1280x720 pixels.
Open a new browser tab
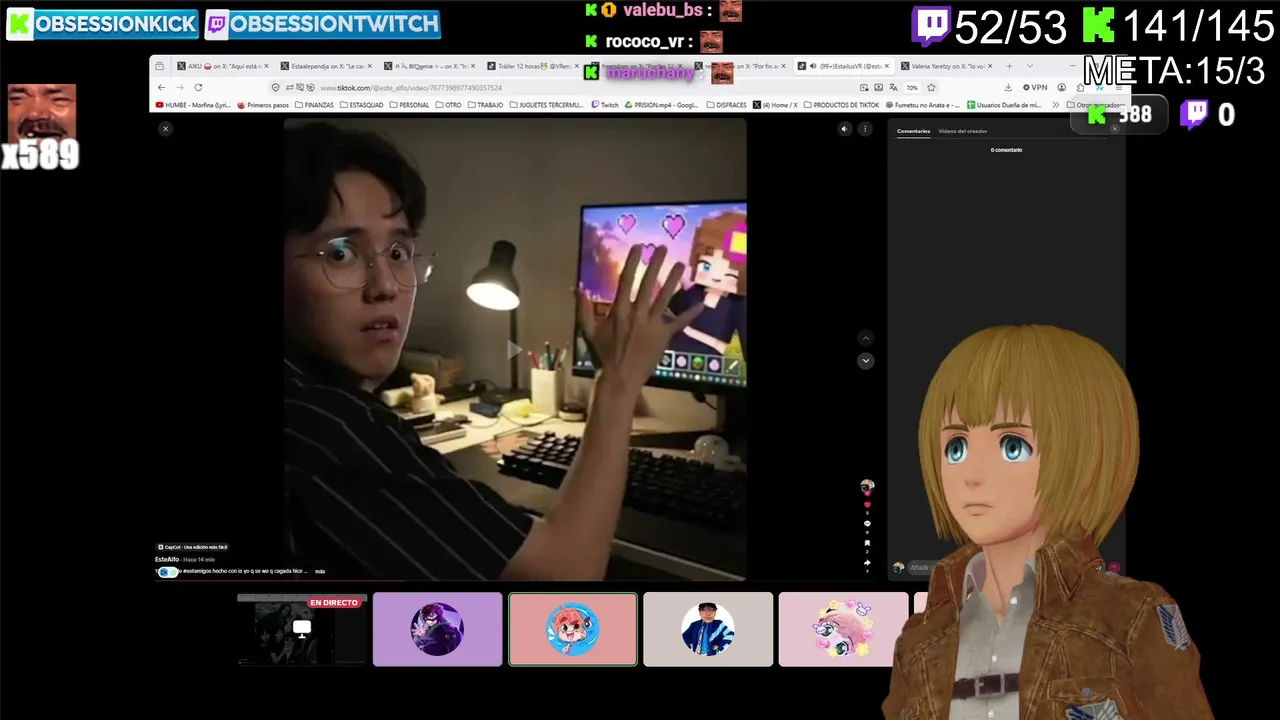pyautogui.click(x=1009, y=66)
